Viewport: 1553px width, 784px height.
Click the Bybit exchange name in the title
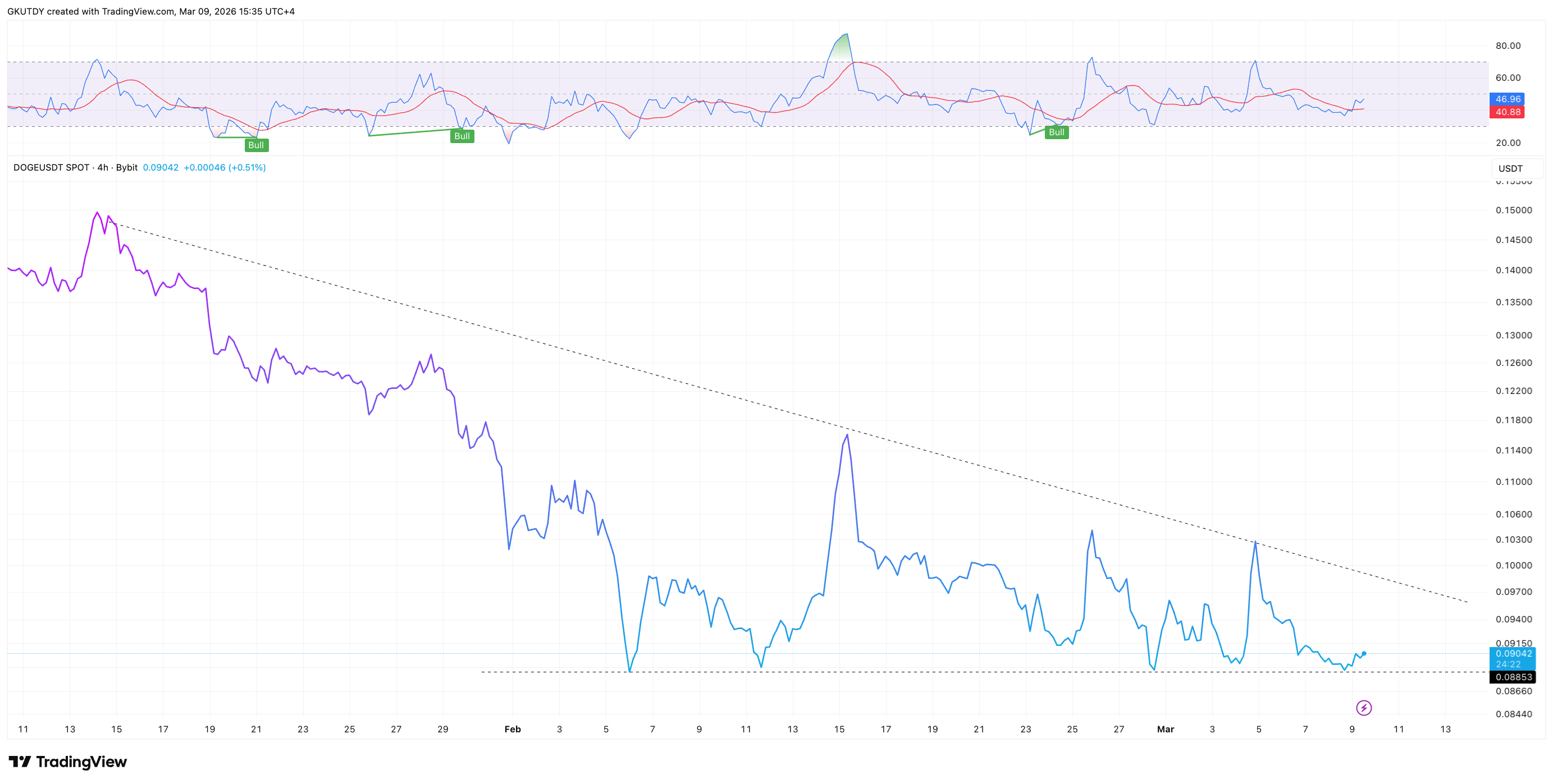[x=126, y=168]
